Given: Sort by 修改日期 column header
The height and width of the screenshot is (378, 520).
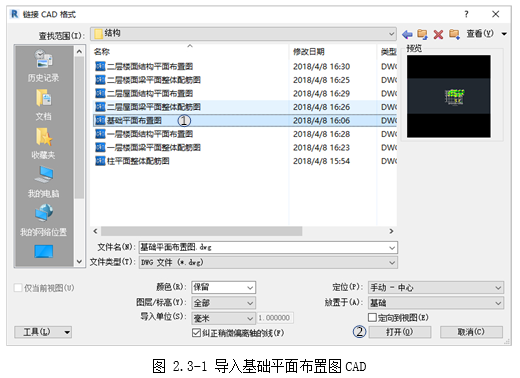Looking at the screenshot, I should tap(309, 52).
